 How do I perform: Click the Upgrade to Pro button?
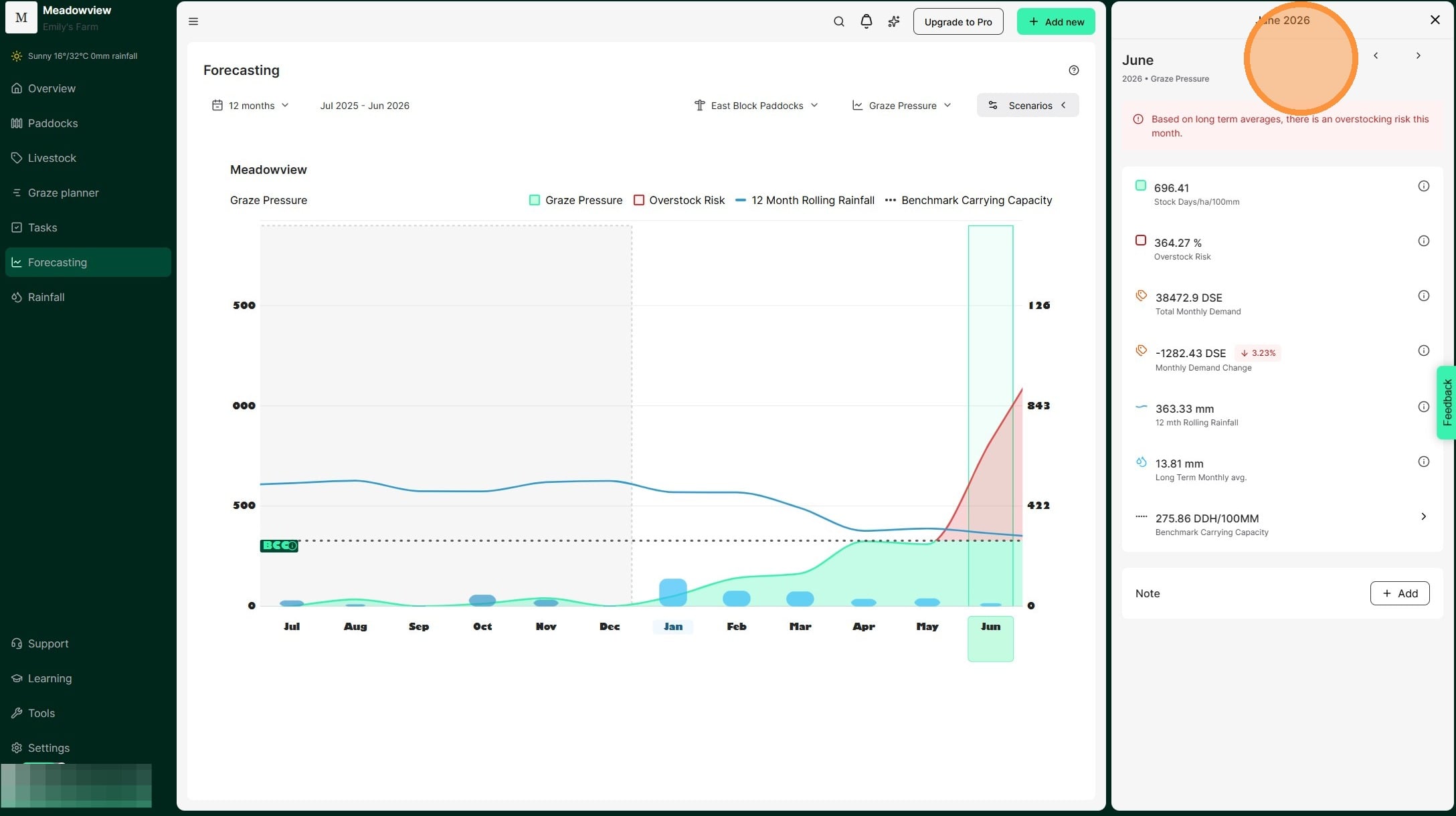coord(958,21)
